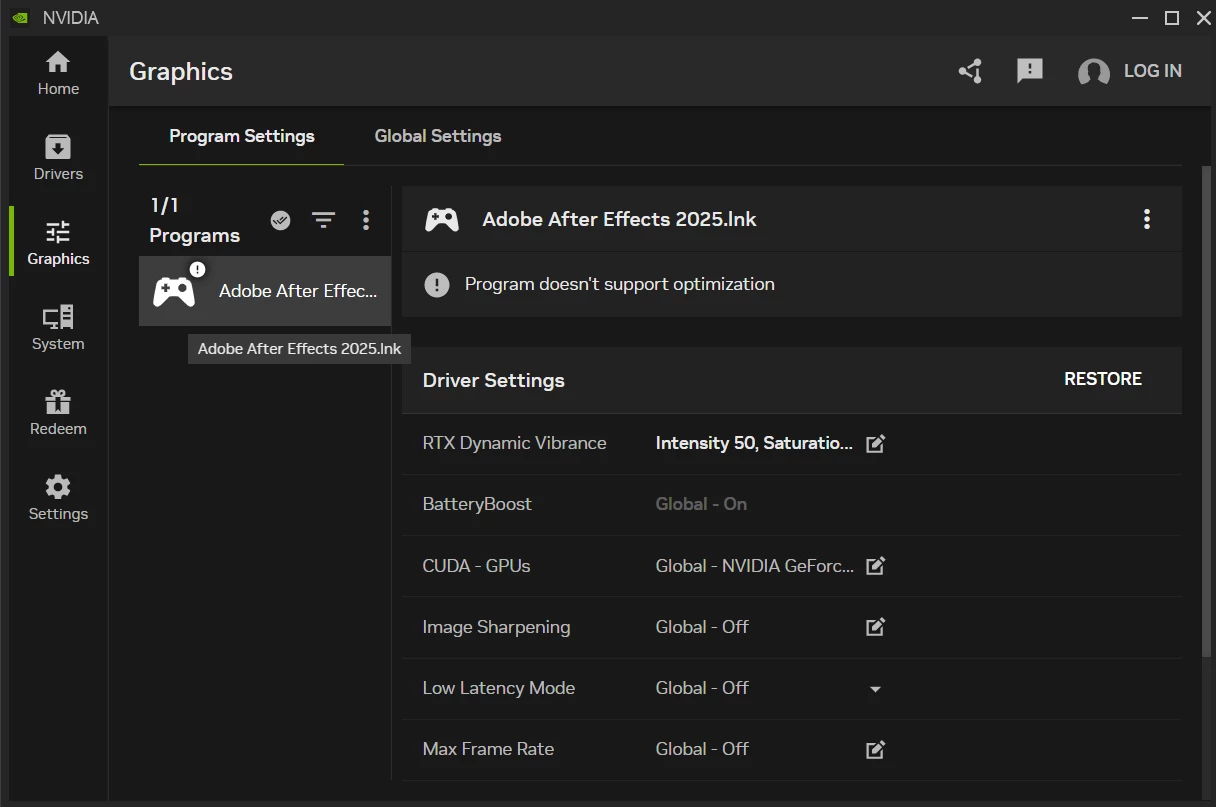Open the Home page in sidebar
Image resolution: width=1216 pixels, height=807 pixels.
[58, 73]
